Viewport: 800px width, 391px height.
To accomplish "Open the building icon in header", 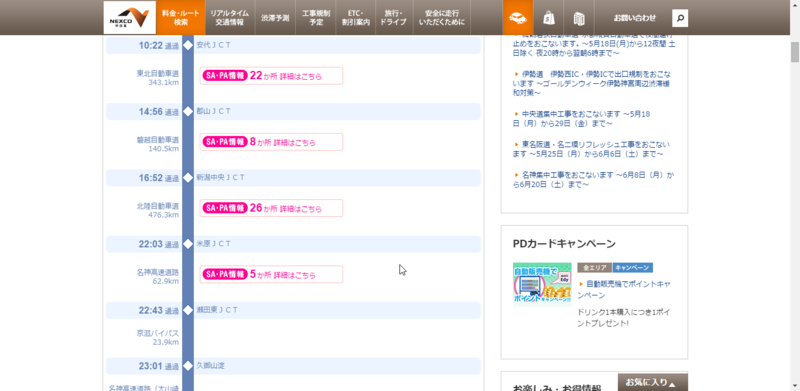I will (x=579, y=18).
